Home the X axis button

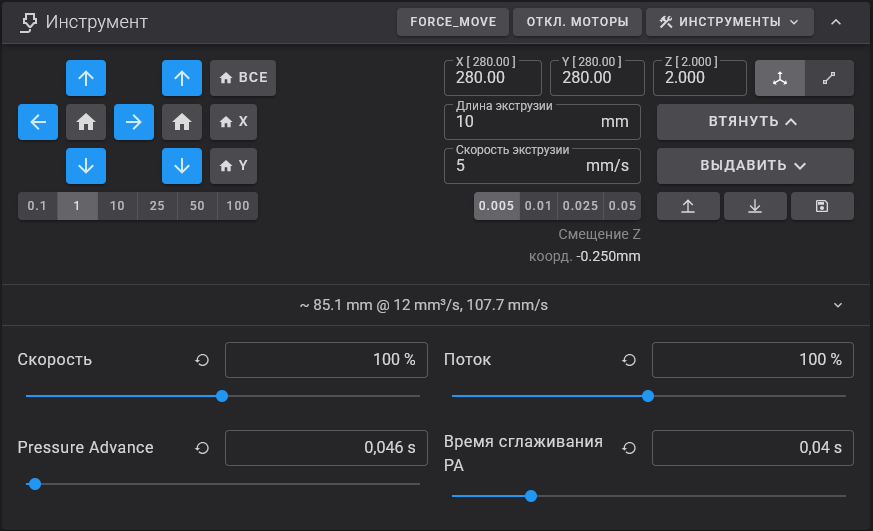pyautogui.click(x=233, y=122)
